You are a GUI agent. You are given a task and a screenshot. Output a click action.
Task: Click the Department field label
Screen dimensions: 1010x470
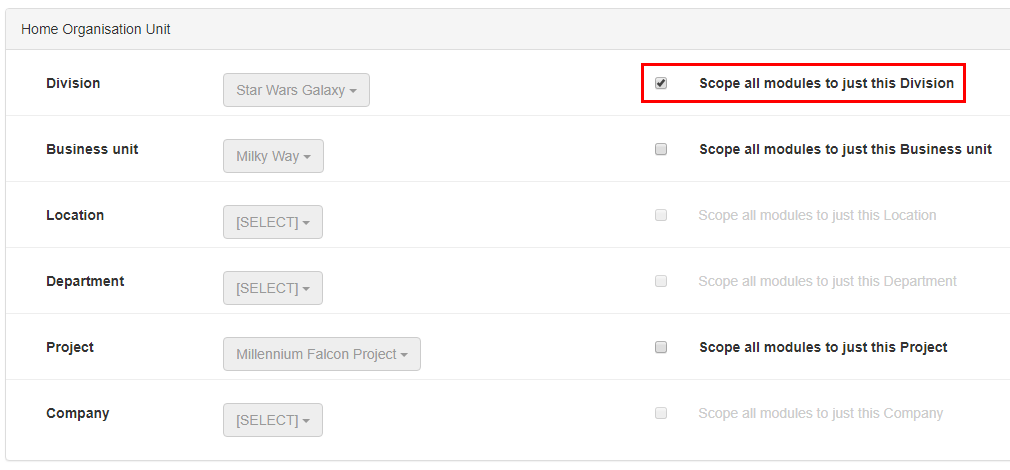coord(85,281)
